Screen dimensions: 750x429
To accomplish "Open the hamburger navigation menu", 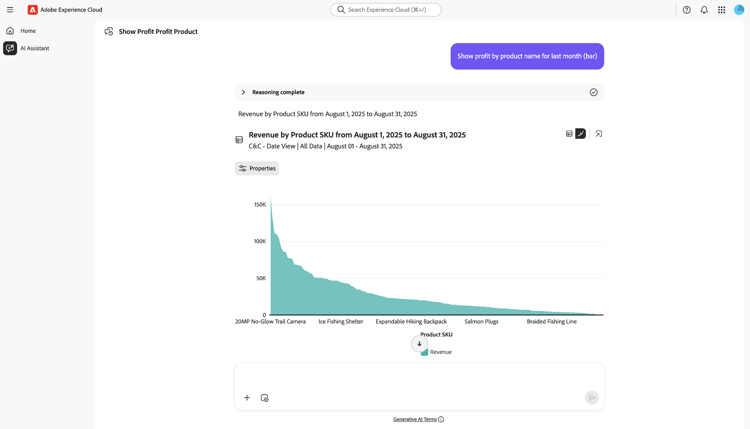I will [10, 10].
